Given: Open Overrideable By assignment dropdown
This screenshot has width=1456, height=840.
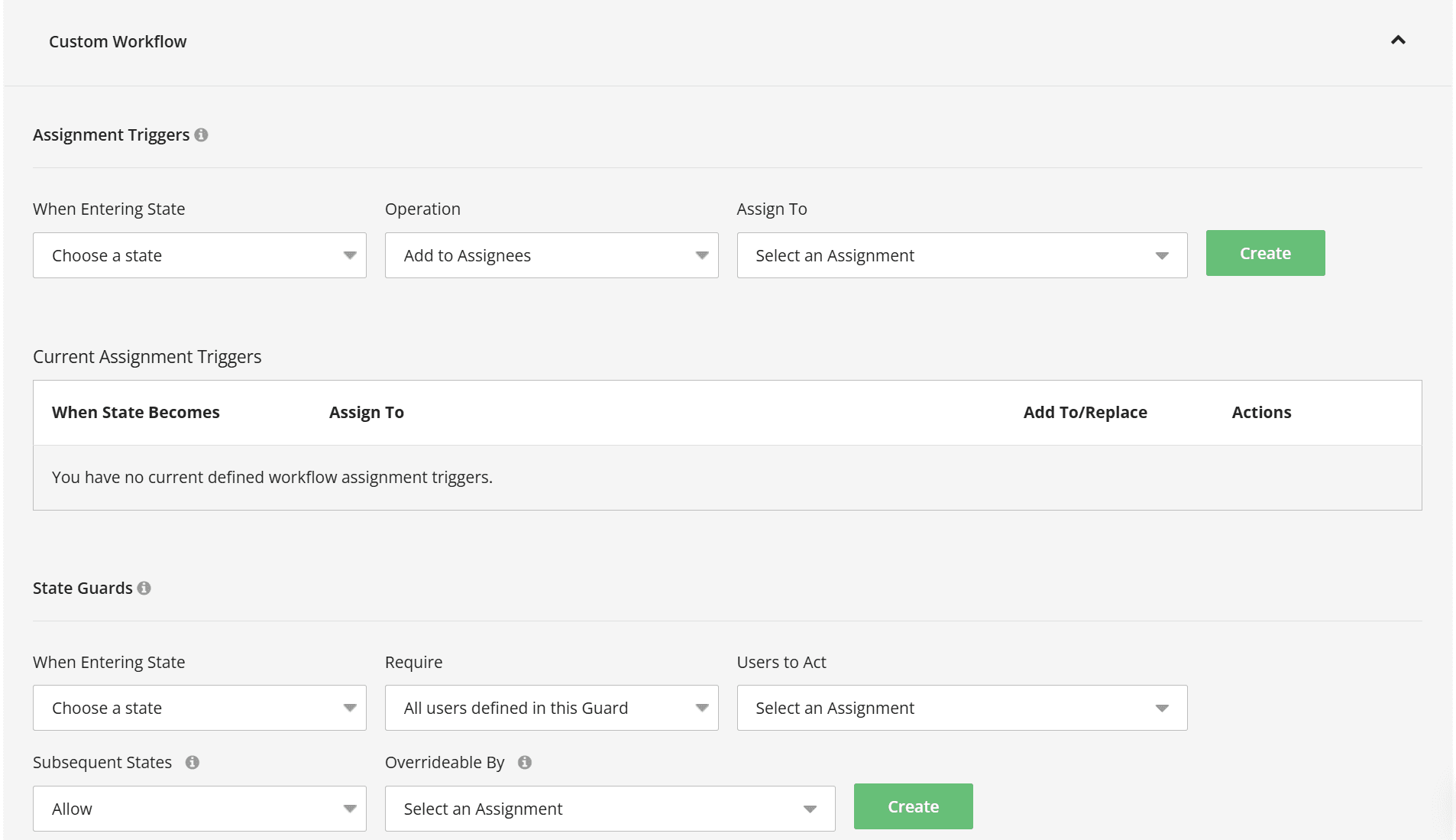Looking at the screenshot, I should click(610, 809).
